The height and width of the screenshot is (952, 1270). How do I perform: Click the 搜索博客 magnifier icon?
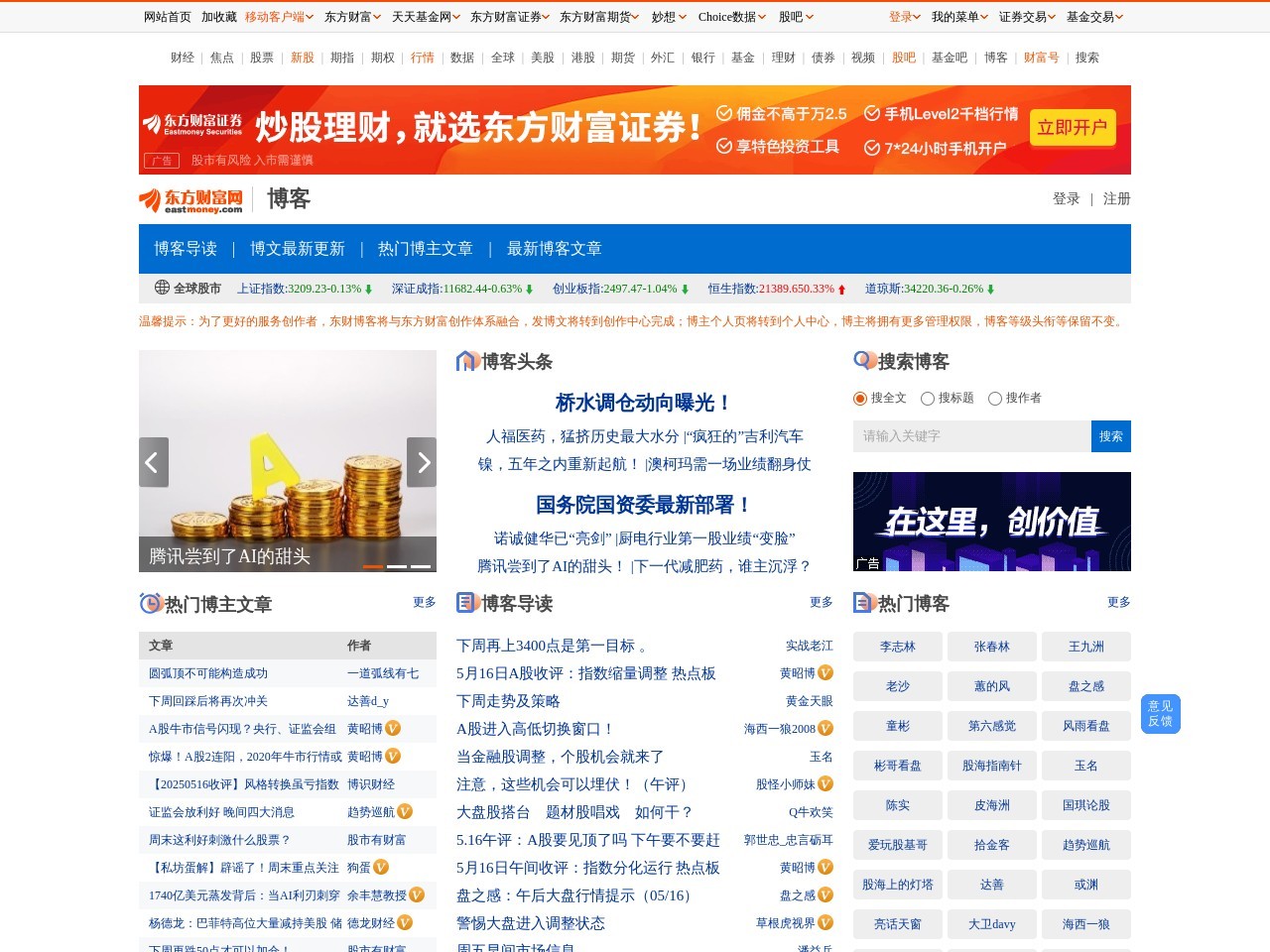point(865,361)
